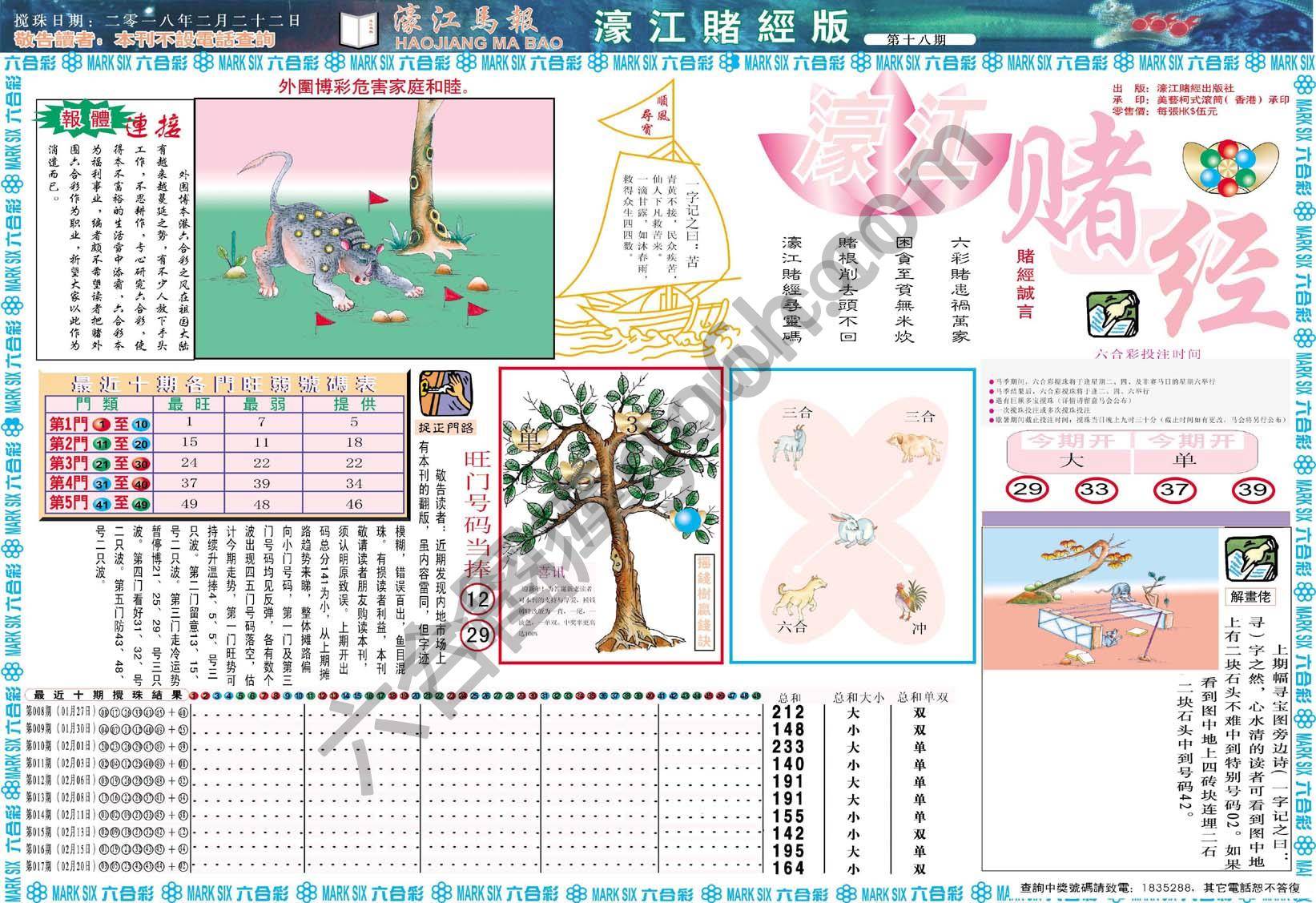Image resolution: width=1316 pixels, height=903 pixels.
Task: Click the 今期开 大 box
Action: (1069, 451)
